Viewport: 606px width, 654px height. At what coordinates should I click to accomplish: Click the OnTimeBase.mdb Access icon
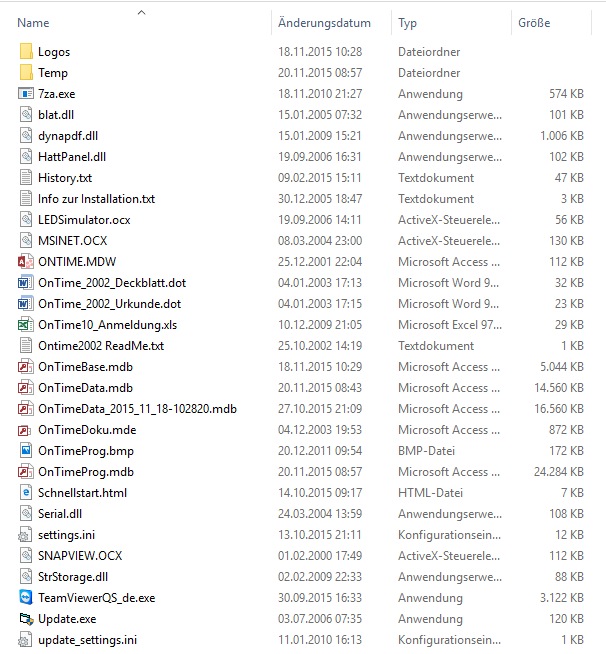[x=26, y=367]
